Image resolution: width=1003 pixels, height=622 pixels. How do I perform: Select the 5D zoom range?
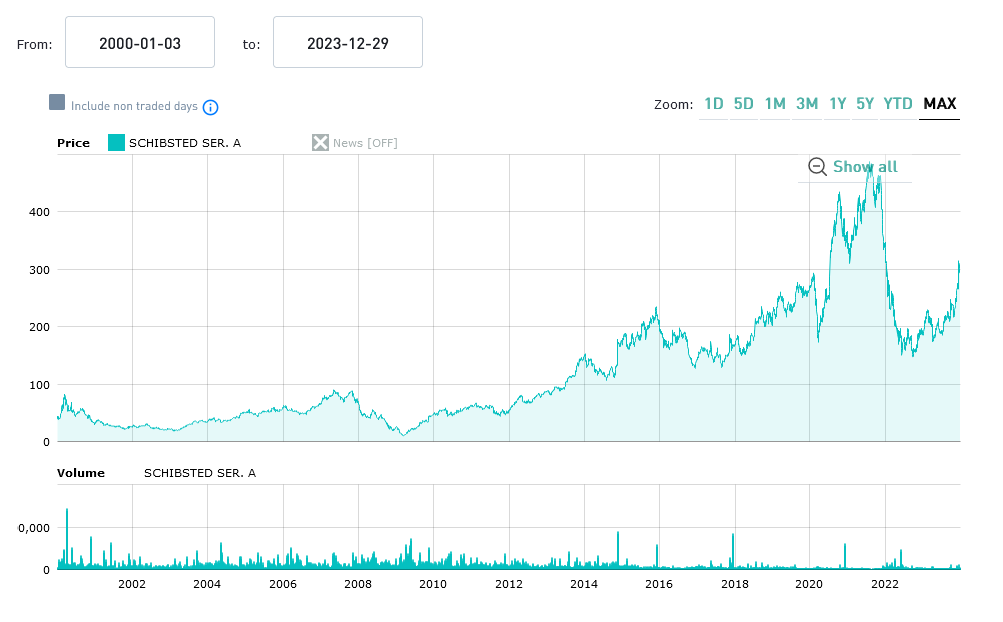[x=744, y=104]
